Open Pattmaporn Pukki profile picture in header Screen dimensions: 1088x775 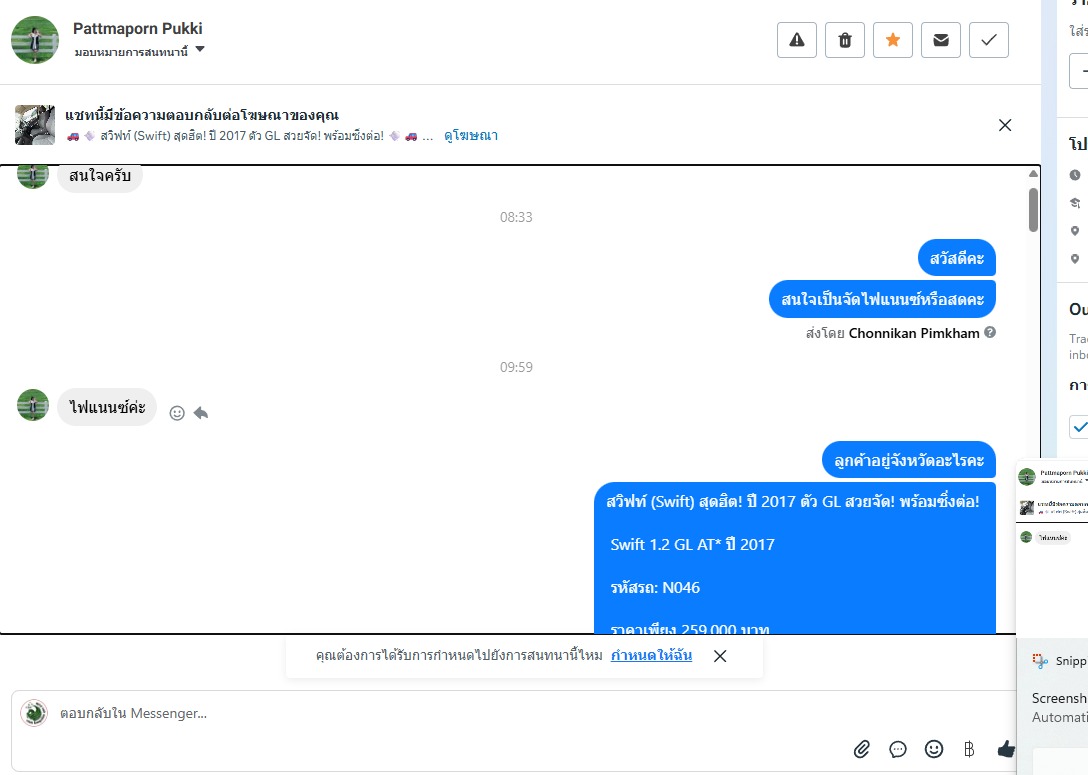[x=35, y=40]
